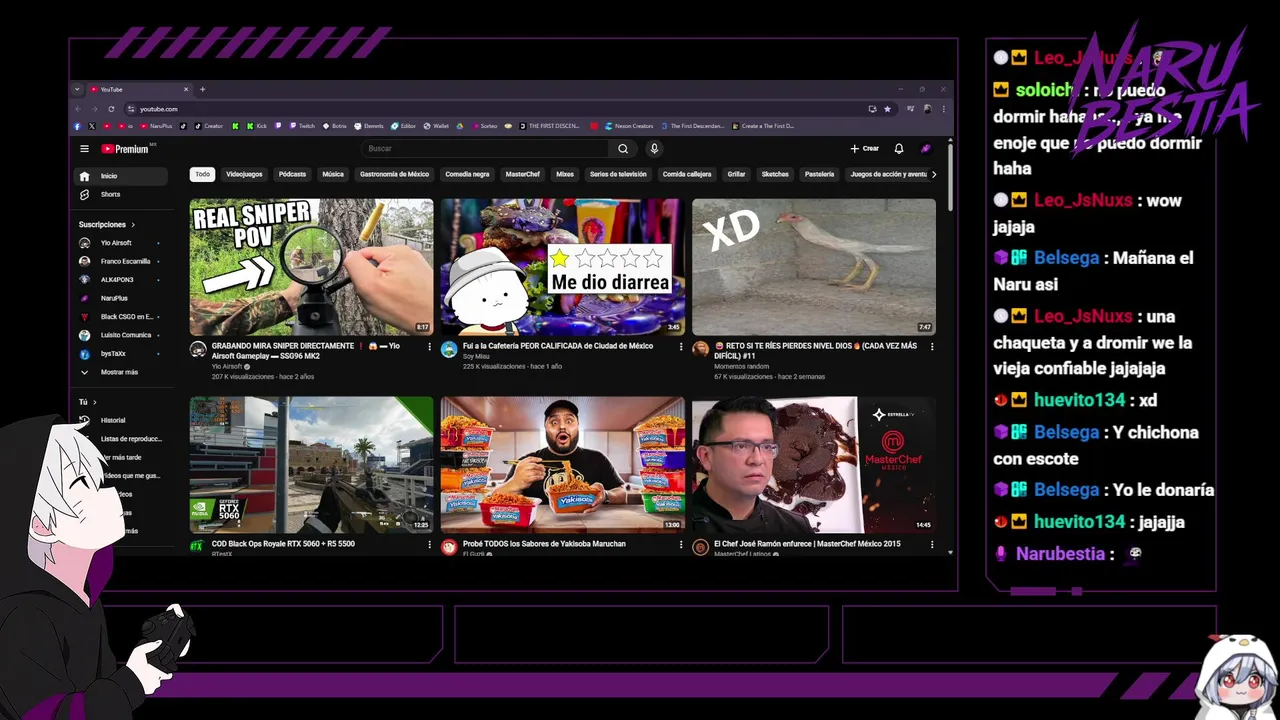Open Facebook bookmark icon
The image size is (1280, 720).
point(77,126)
